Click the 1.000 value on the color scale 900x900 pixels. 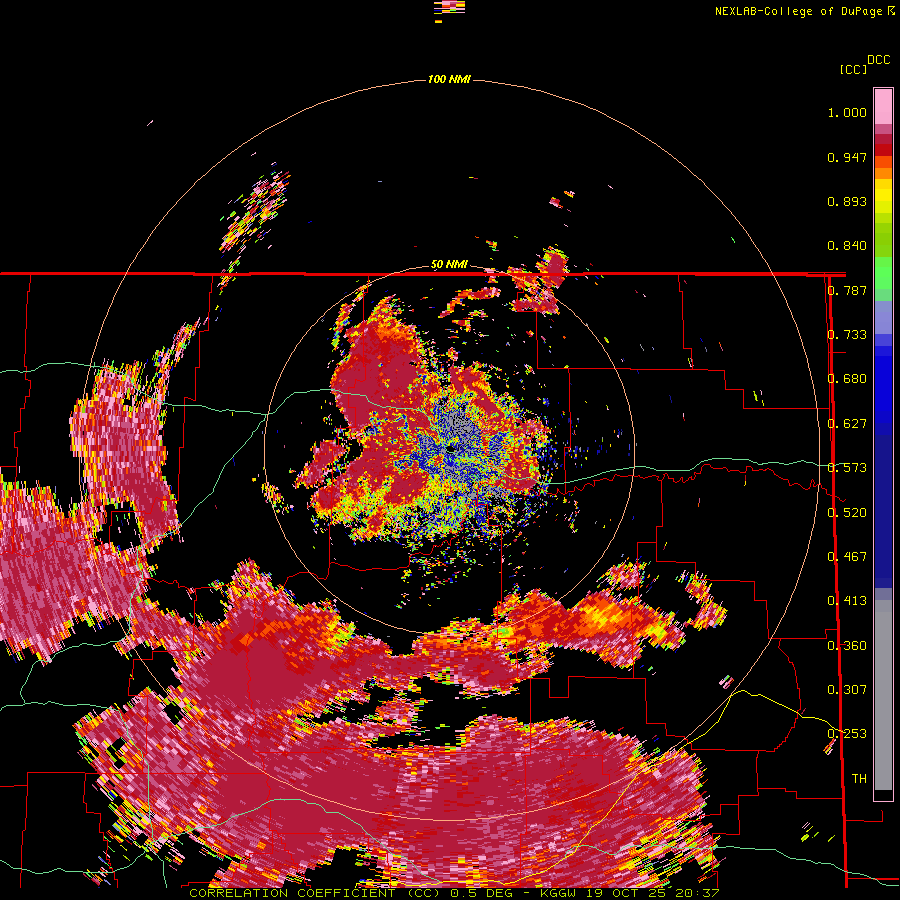tap(847, 112)
